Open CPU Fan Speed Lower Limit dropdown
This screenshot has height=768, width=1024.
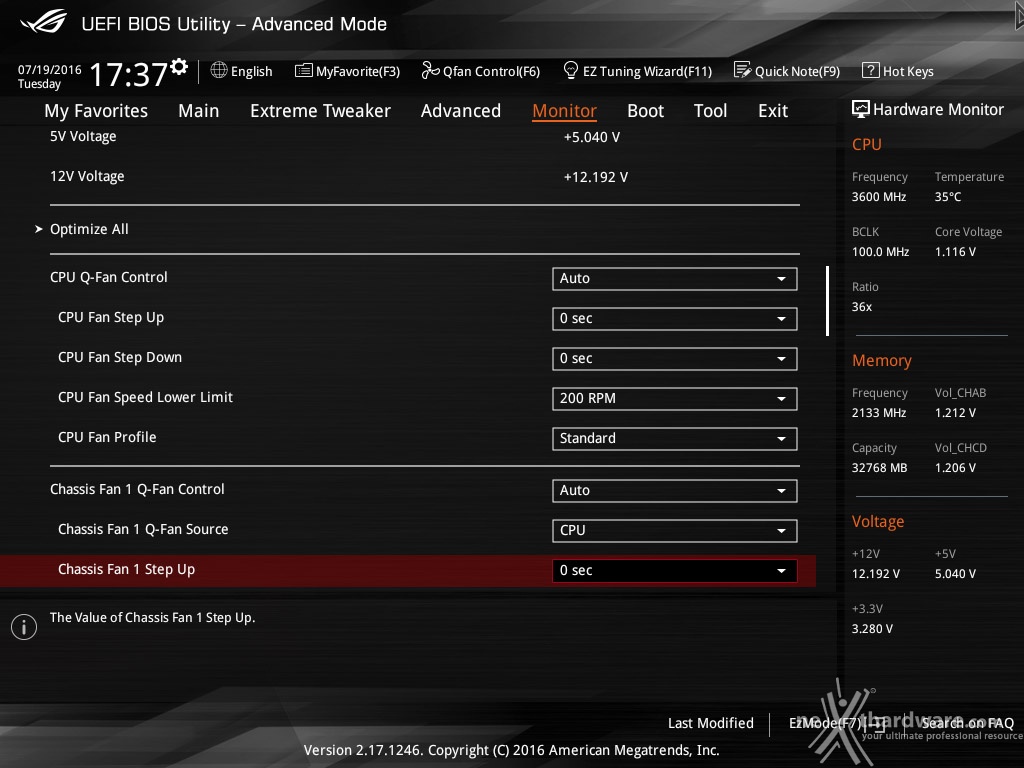tap(675, 398)
